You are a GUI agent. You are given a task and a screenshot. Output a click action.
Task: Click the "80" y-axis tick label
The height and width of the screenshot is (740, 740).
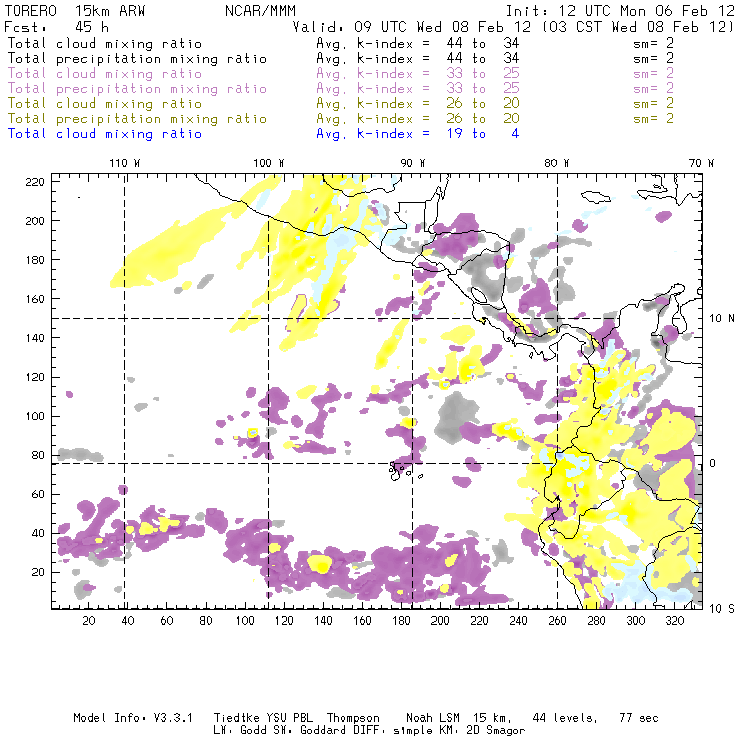(38, 455)
